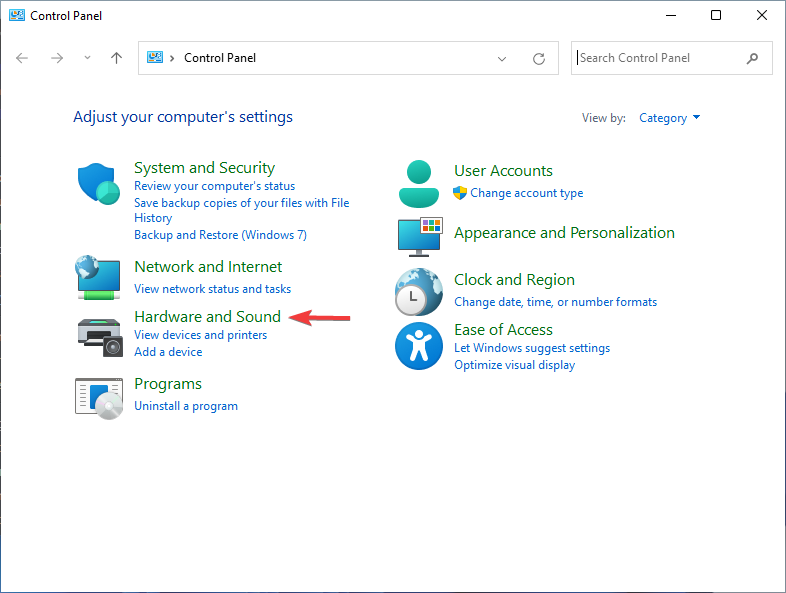Click Control Panel in the address breadcrumb

[x=220, y=58]
